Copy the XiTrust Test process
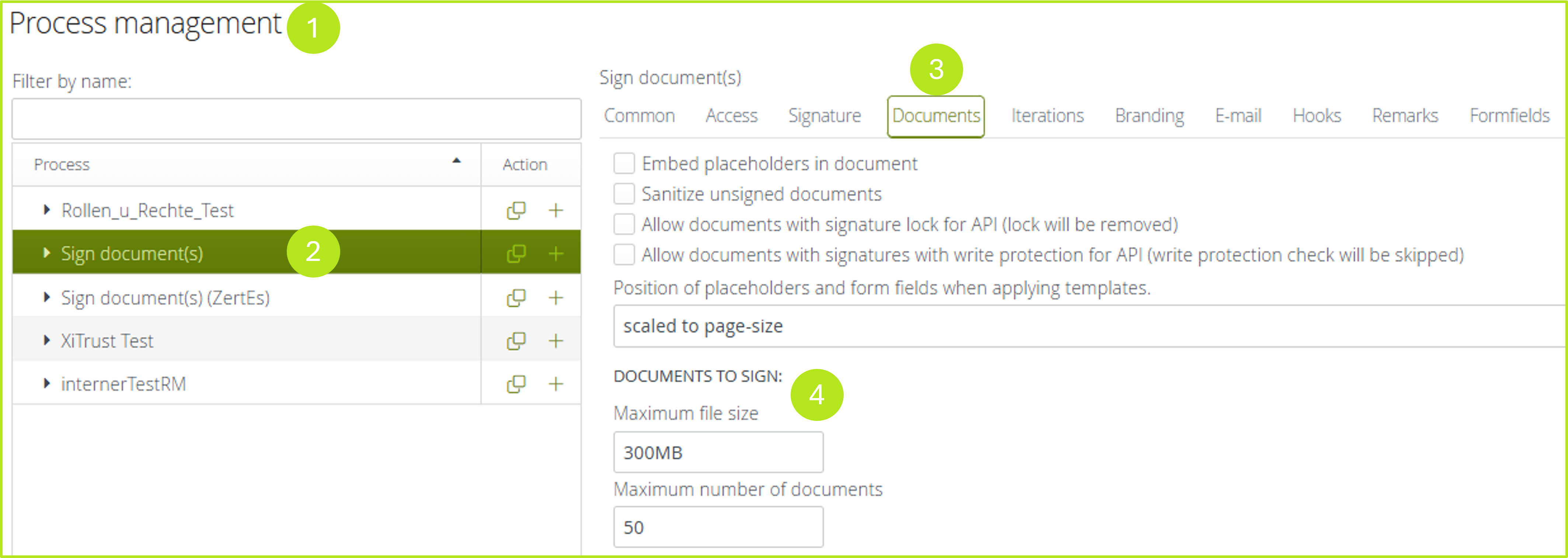Image resolution: width=1568 pixels, height=558 pixels. pyautogui.click(x=516, y=341)
